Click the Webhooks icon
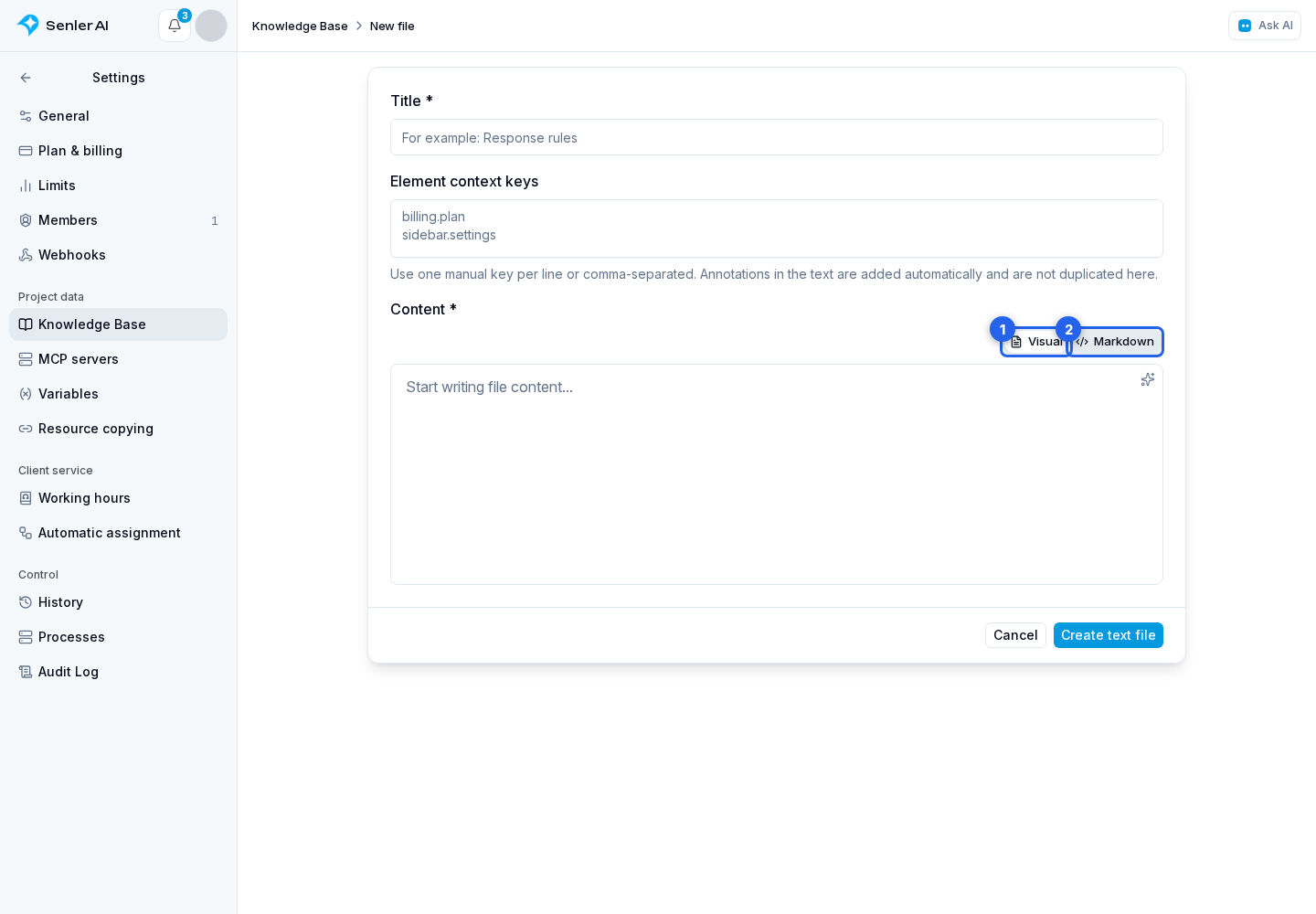The height and width of the screenshot is (914, 1316). click(x=26, y=255)
